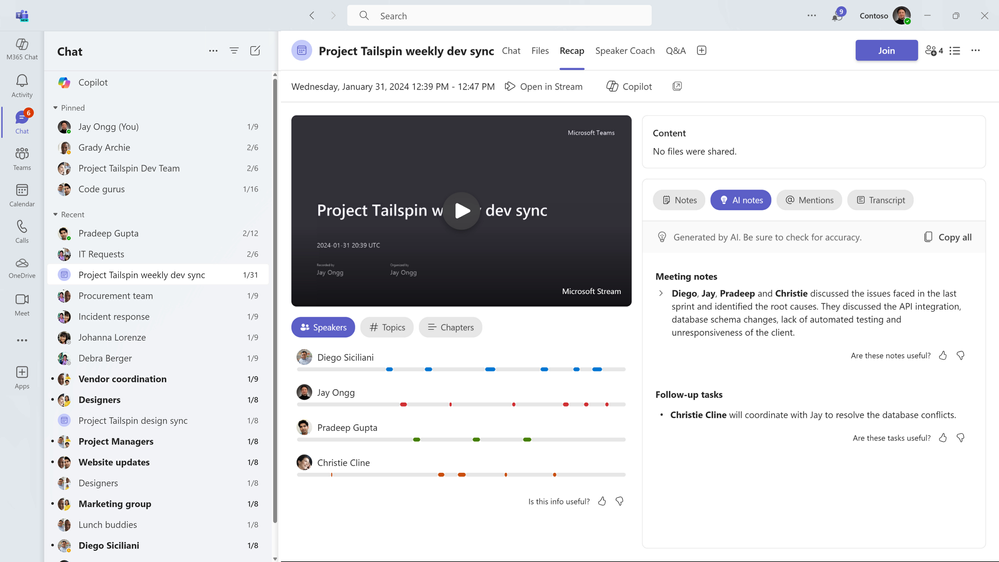
Task: Open the Calendar app
Action: point(22,195)
